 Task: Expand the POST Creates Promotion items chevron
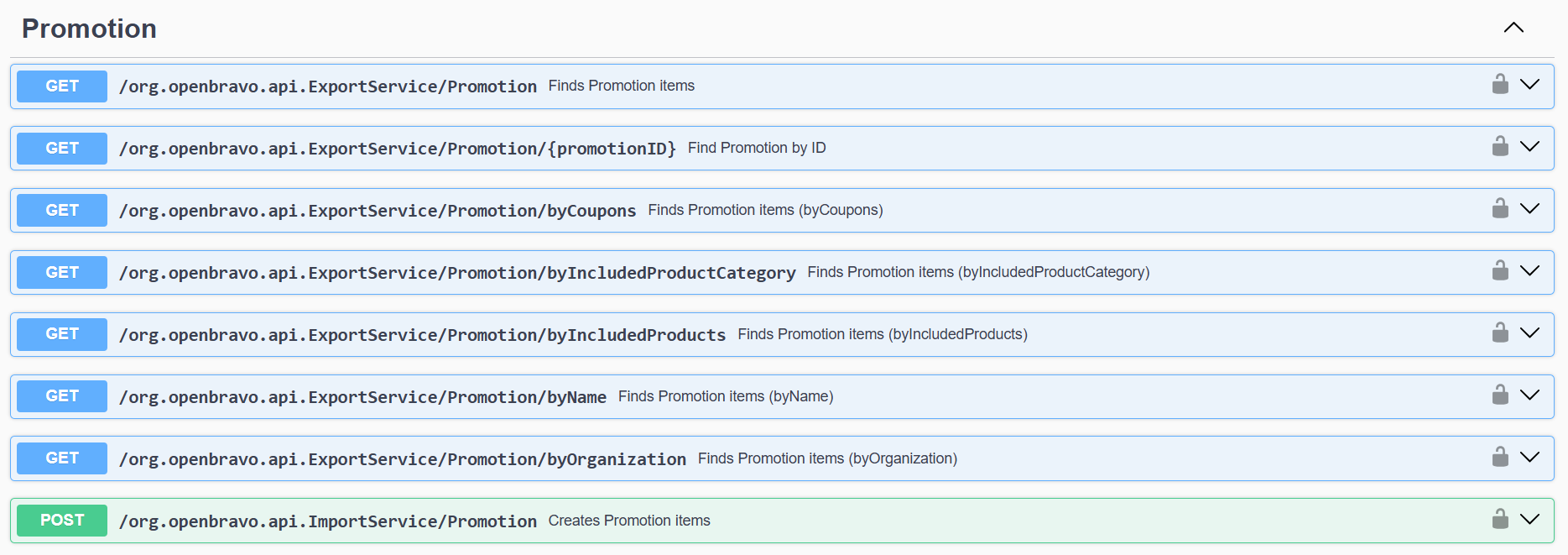[x=1530, y=520]
